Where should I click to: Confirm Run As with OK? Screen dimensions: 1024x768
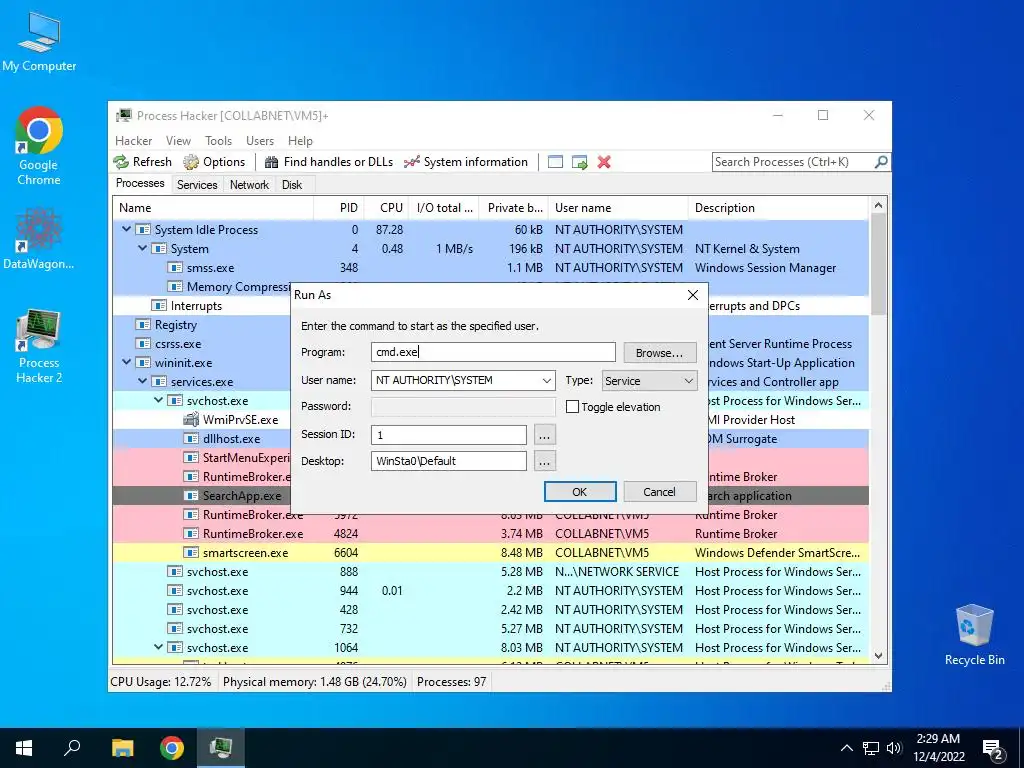580,492
